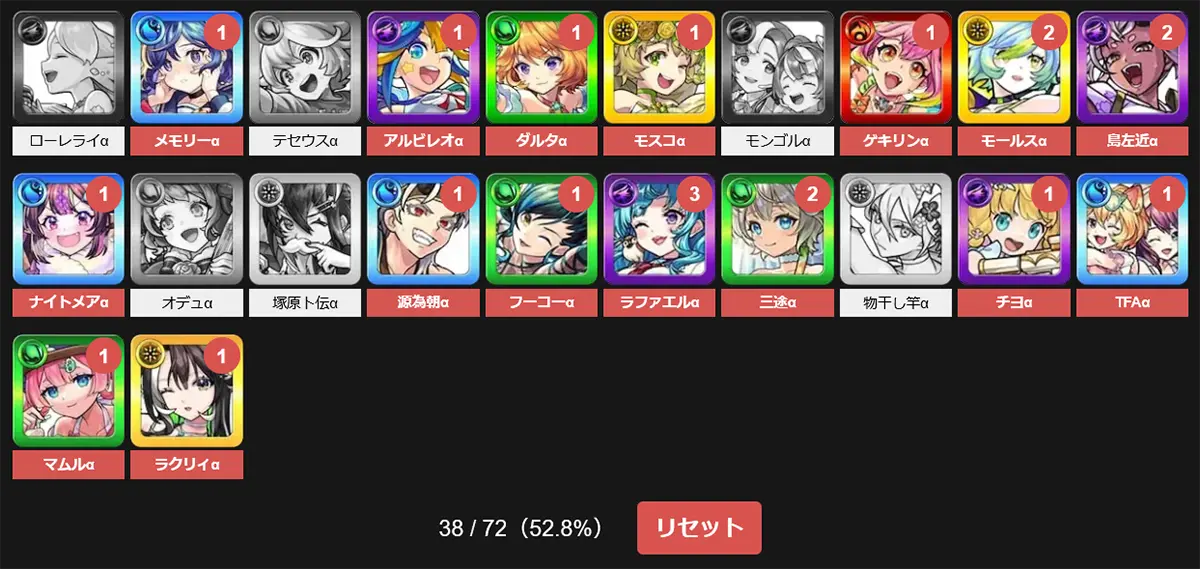
Task: Select the grayed-out 塚原卜伝α icon
Action: 305,229
